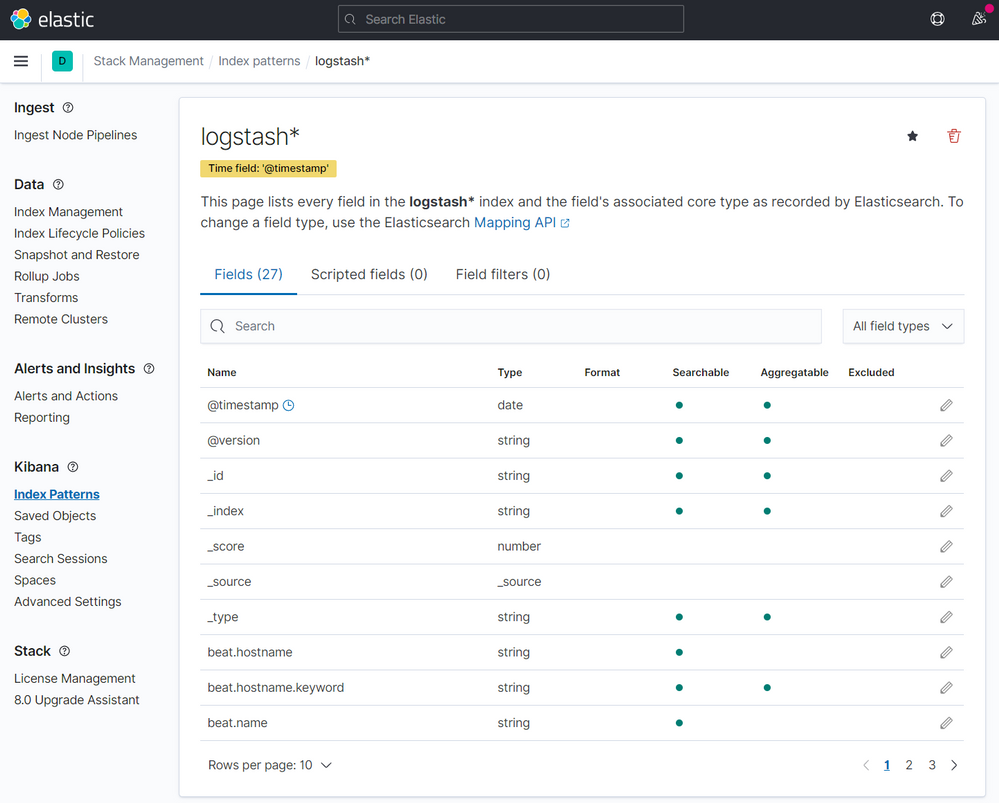
Task: Go to page 2 of fields
Action: (909, 765)
